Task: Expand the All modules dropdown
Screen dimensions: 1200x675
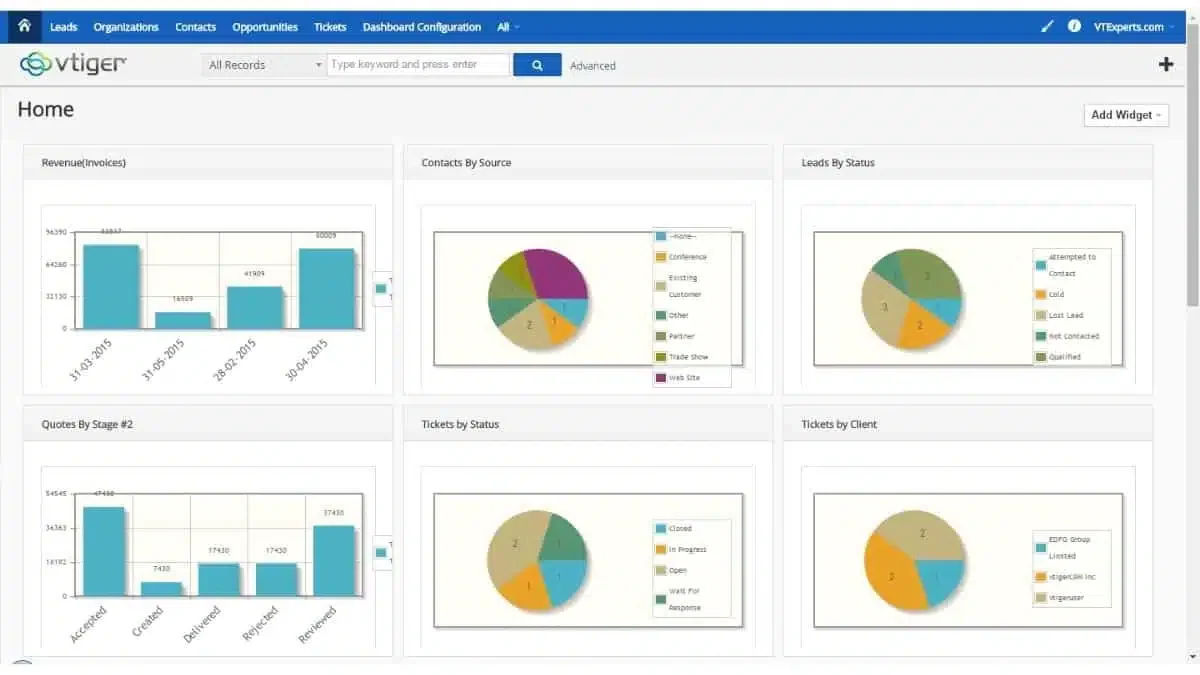Action: coord(508,27)
